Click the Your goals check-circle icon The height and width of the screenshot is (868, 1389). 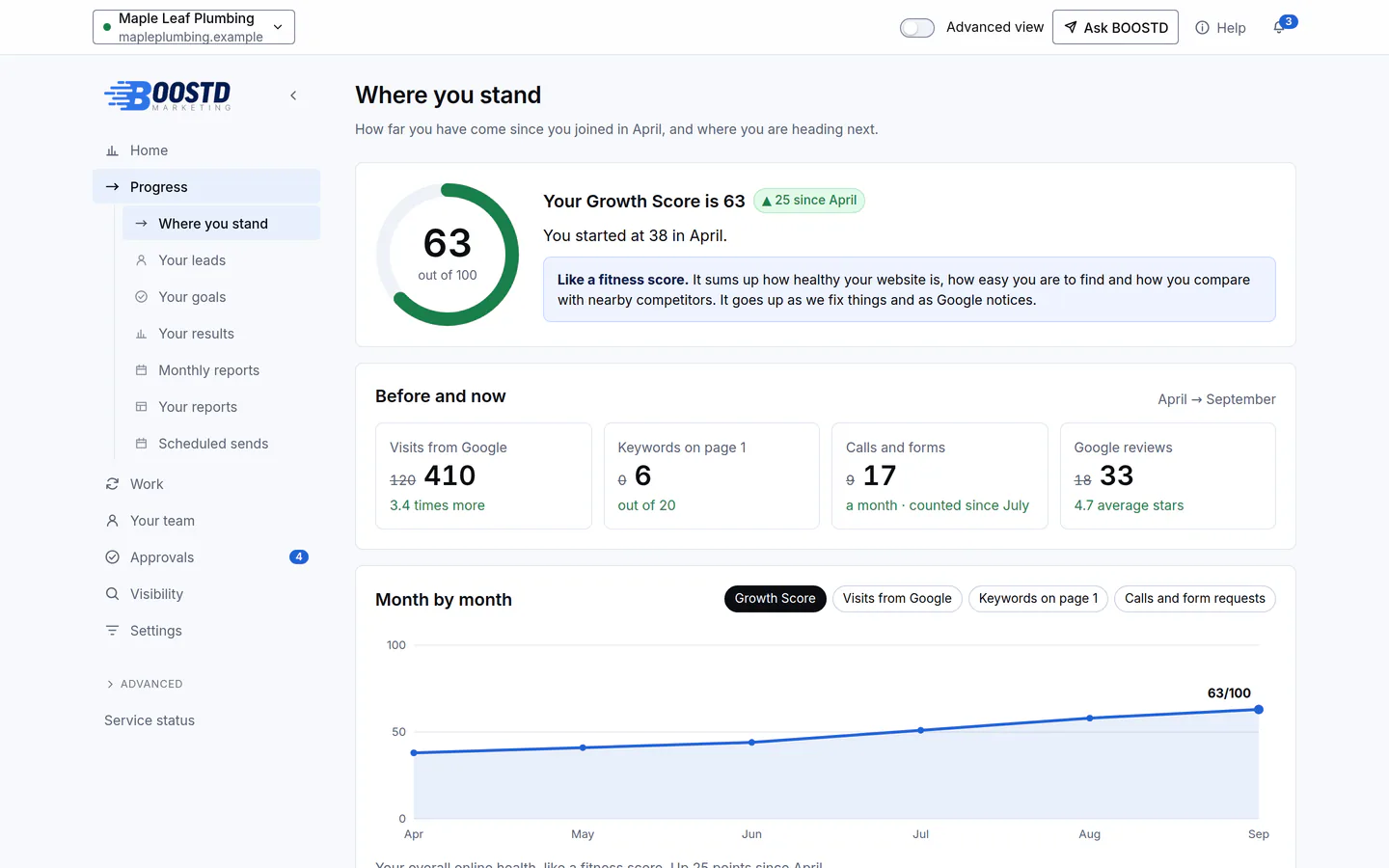[x=141, y=297]
